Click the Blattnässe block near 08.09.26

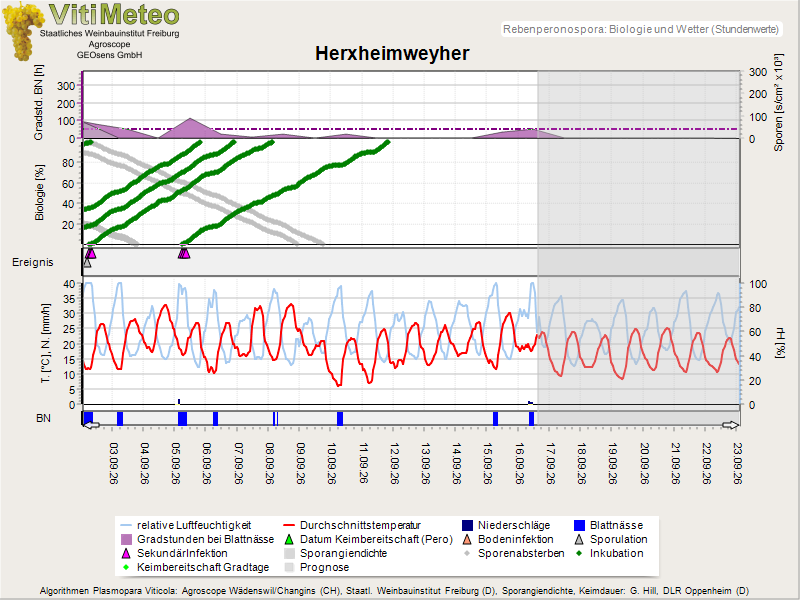click(276, 418)
